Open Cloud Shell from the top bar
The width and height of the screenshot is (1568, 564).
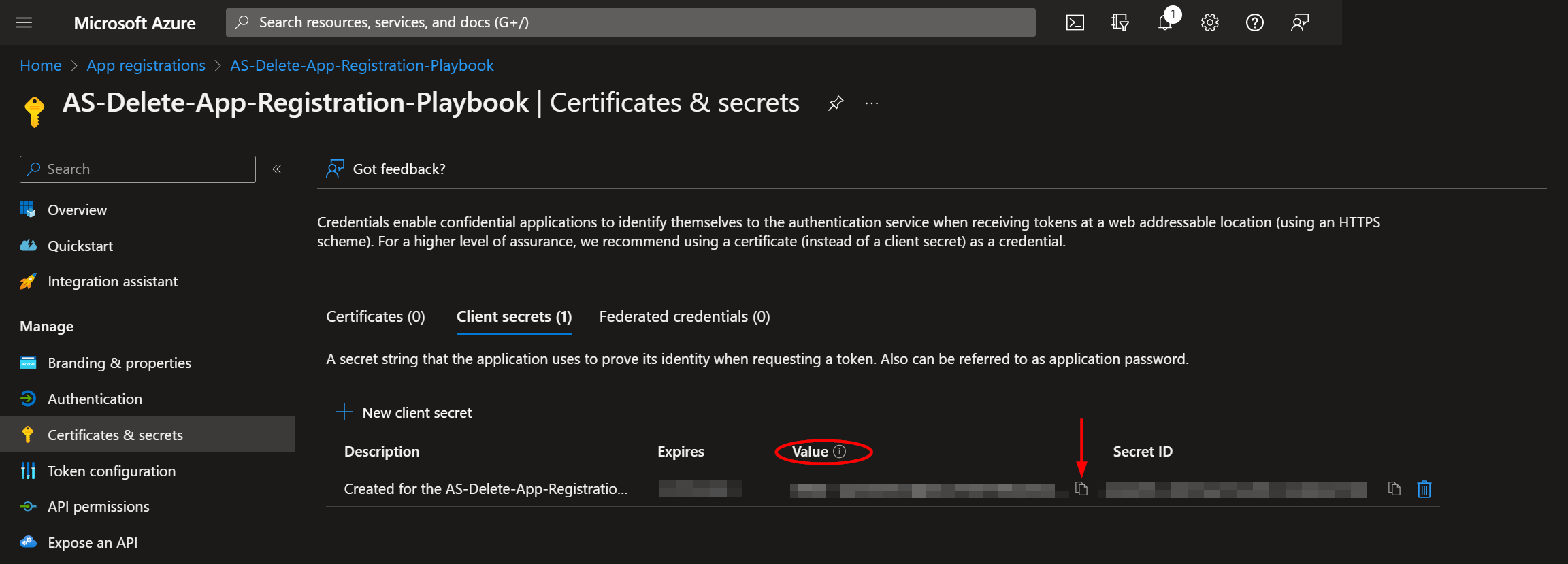[x=1075, y=22]
